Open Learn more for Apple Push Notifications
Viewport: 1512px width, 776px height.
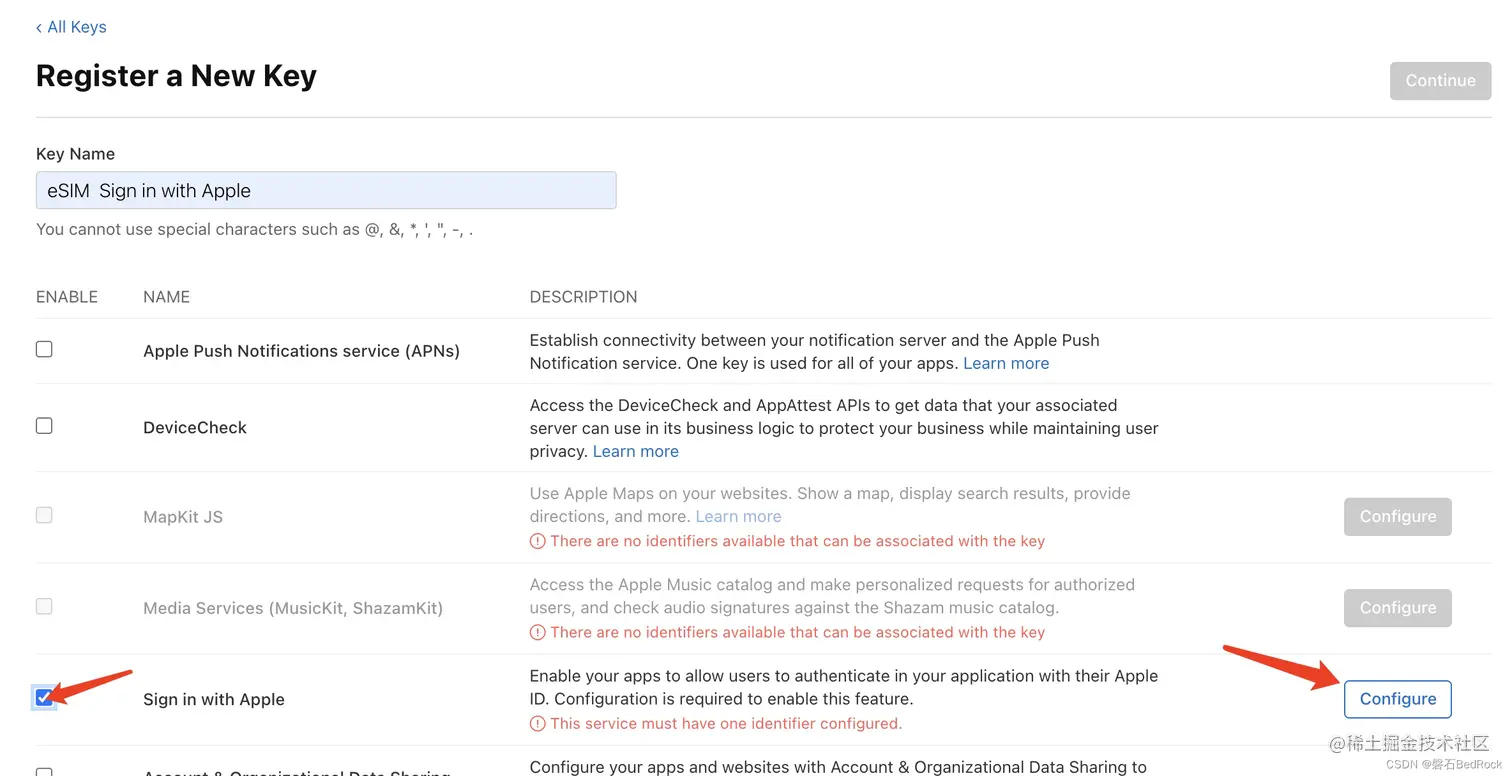point(1006,363)
